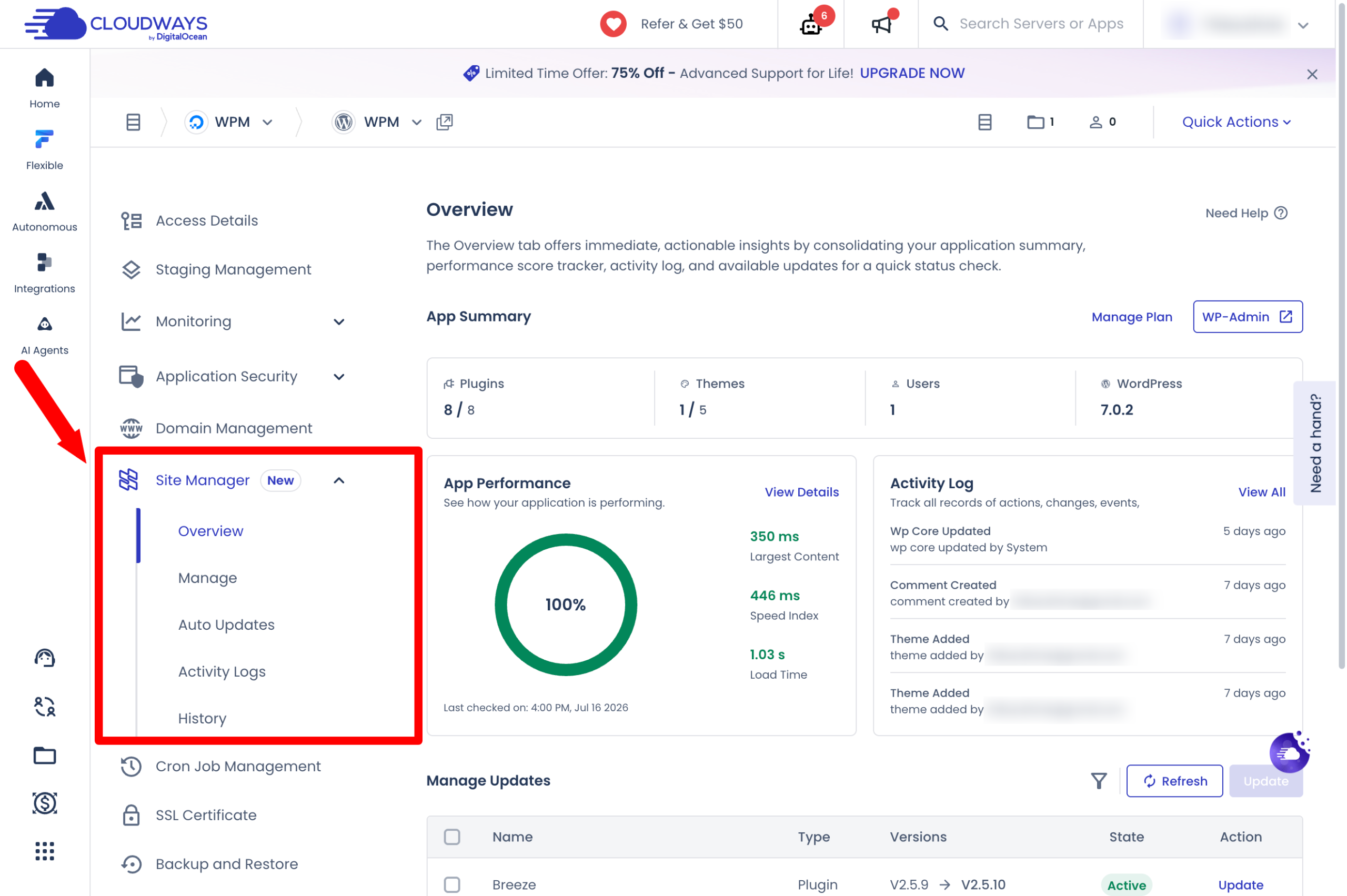Select Manage under Site Manager
The image size is (1347, 896).
(x=207, y=578)
